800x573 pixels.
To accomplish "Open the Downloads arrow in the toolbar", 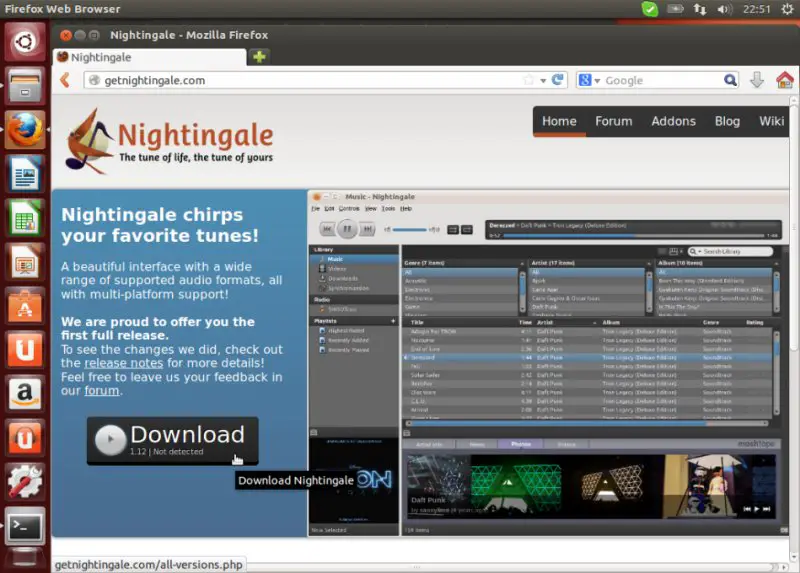I will coord(757,80).
